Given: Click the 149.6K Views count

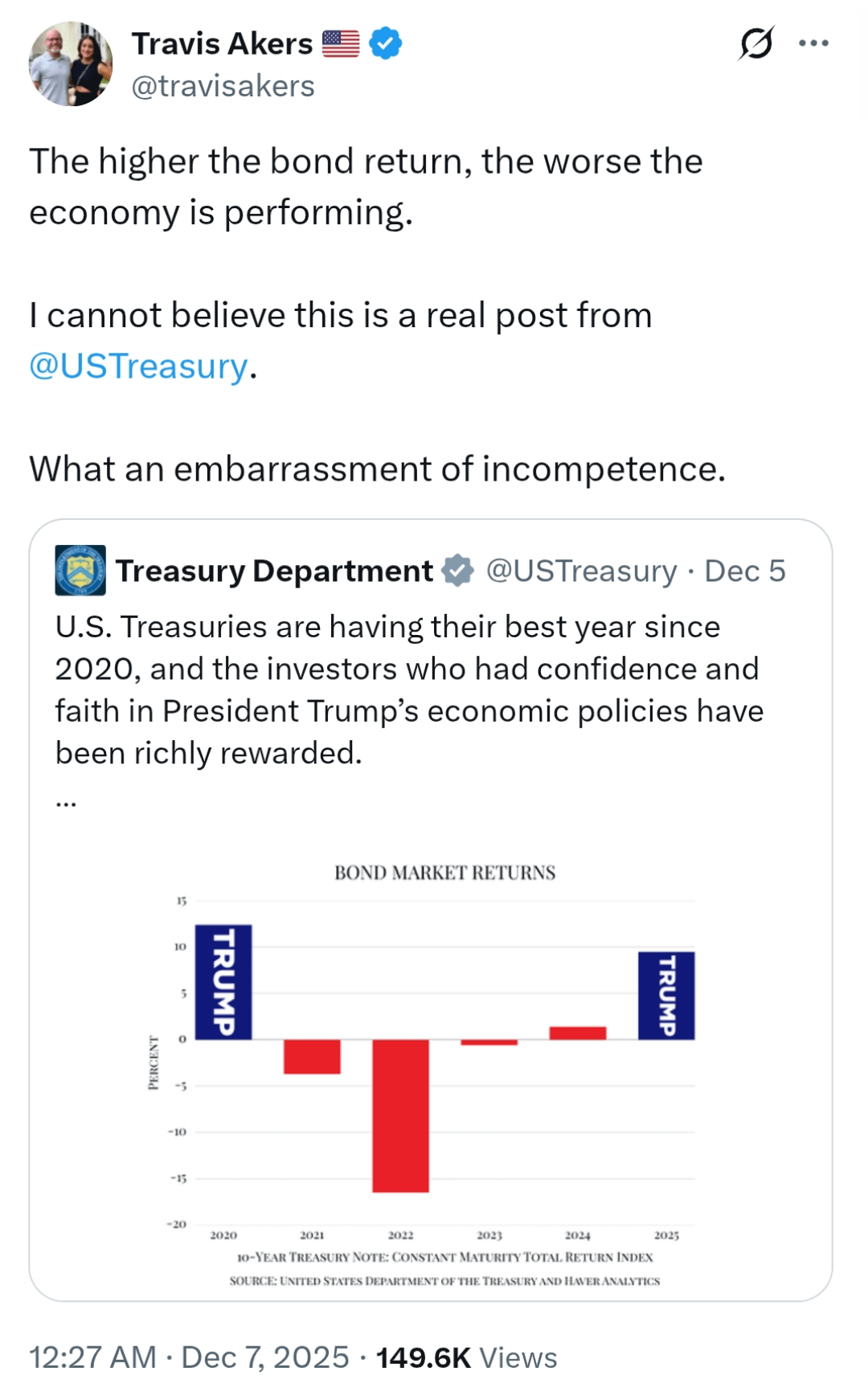Looking at the screenshot, I should point(466,1357).
